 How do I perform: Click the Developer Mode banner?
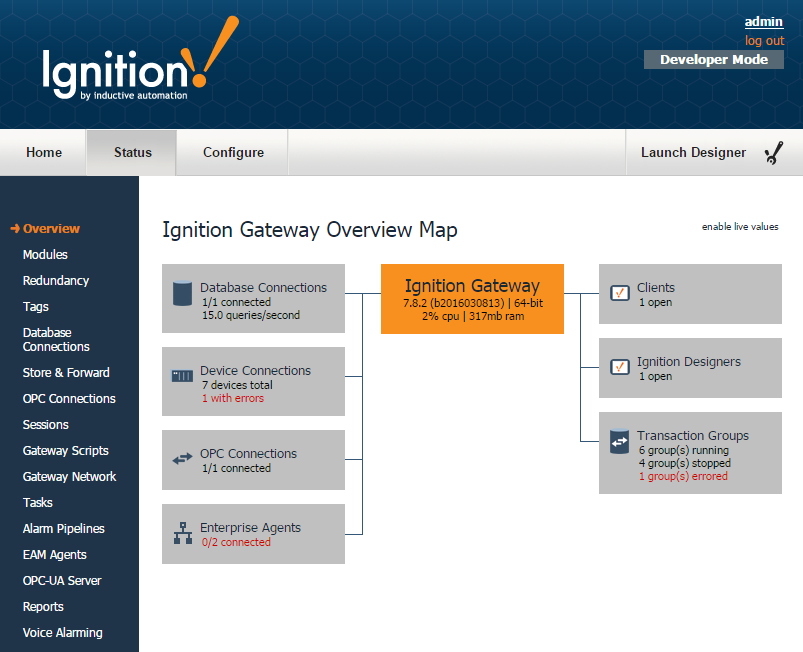[x=714, y=59]
